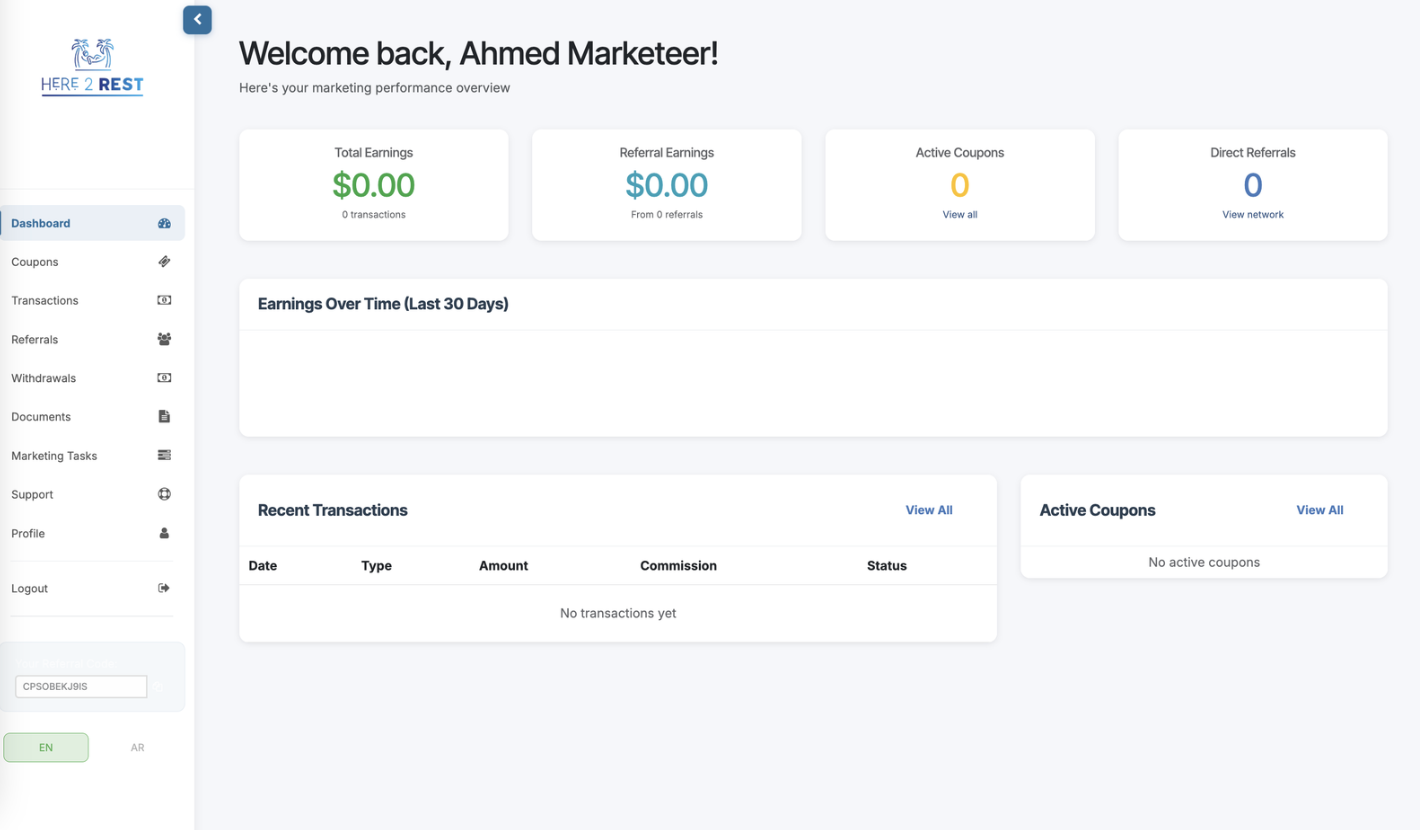Click the Coupons ticket icon

pos(165,262)
